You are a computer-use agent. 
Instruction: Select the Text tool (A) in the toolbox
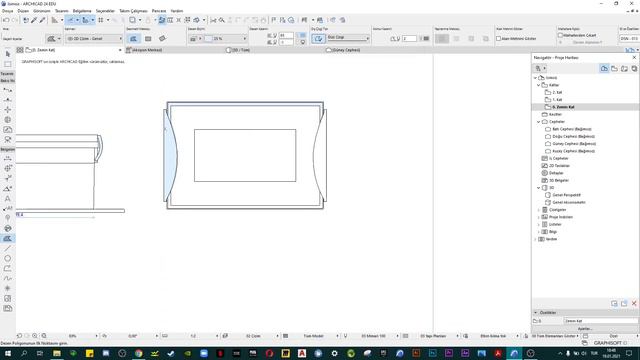pyautogui.click(x=8, y=199)
